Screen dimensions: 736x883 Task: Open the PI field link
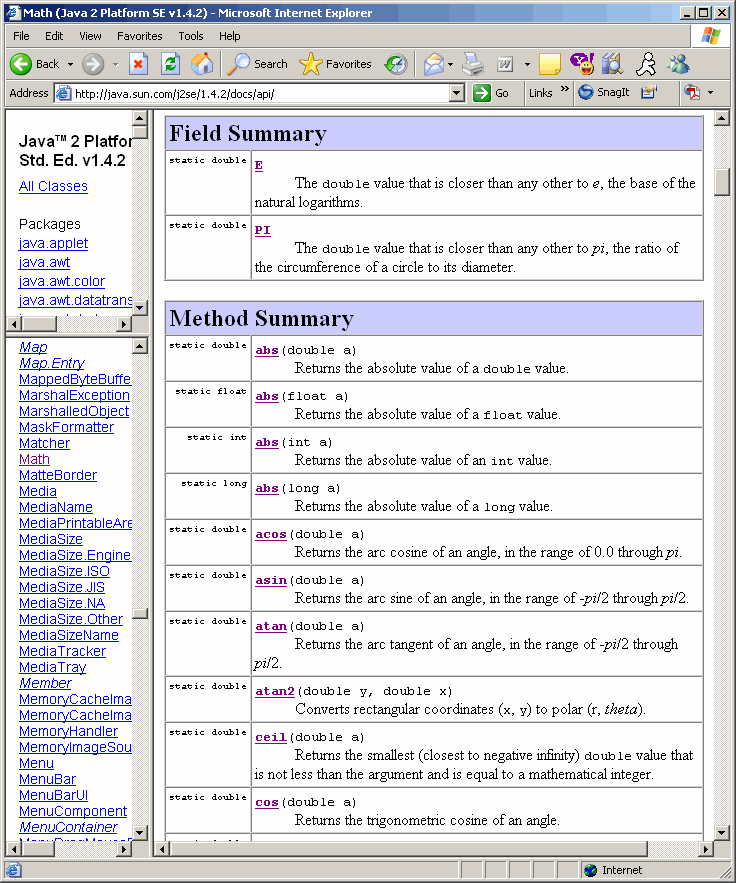pos(262,230)
